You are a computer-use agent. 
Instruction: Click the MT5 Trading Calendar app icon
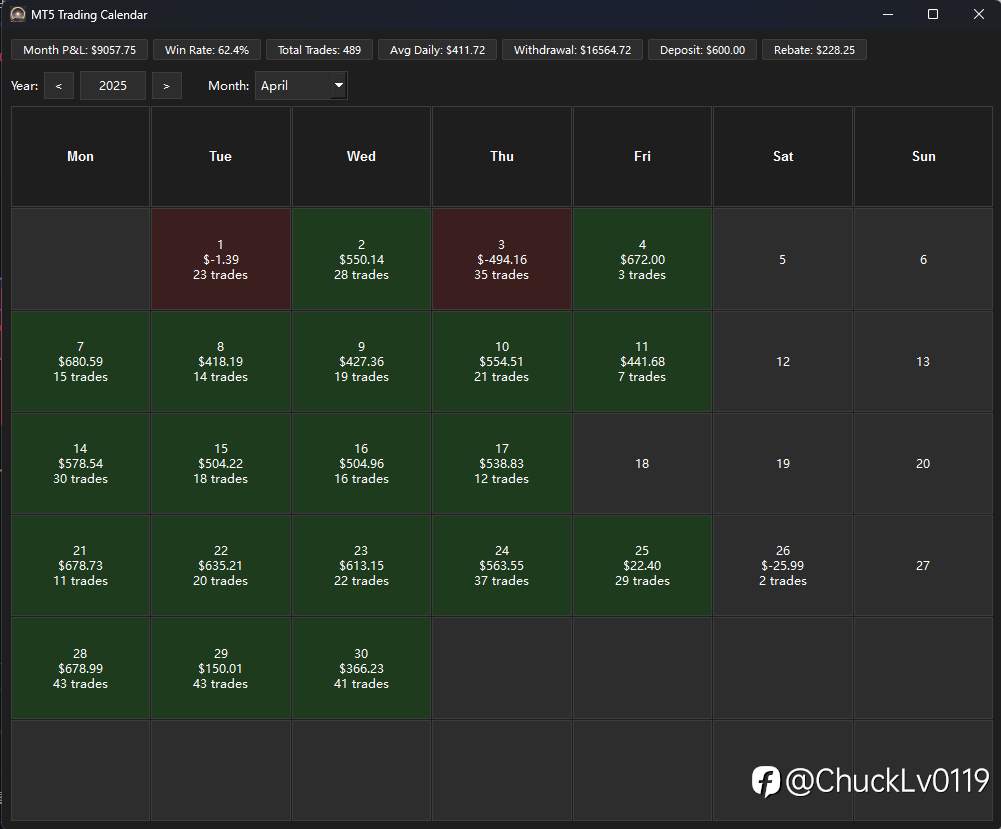18,14
